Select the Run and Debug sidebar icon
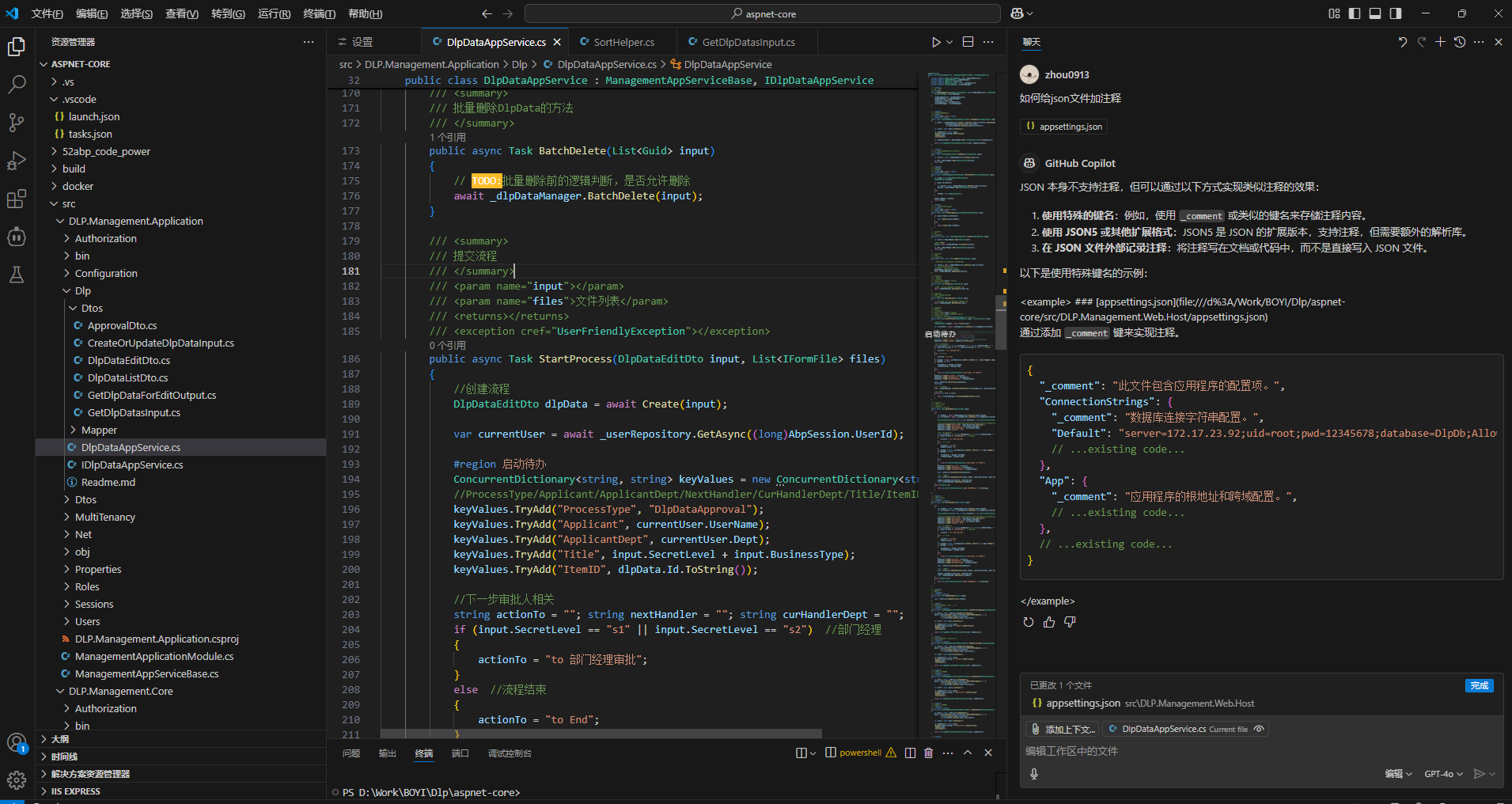The width and height of the screenshot is (1512, 804). pyautogui.click(x=17, y=160)
